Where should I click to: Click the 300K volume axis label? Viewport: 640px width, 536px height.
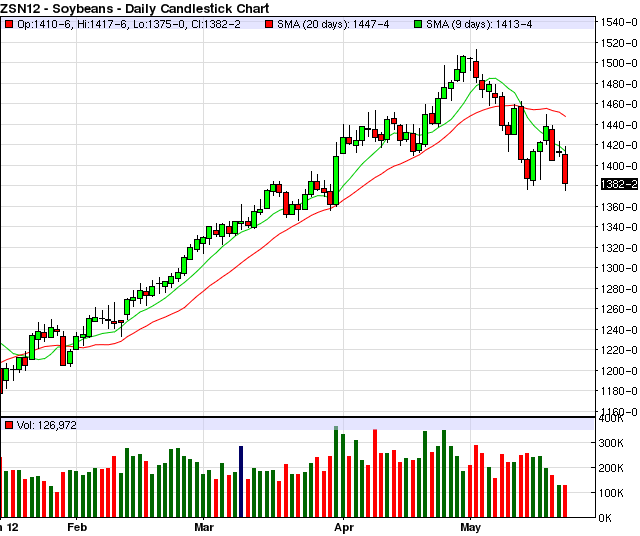(611, 443)
